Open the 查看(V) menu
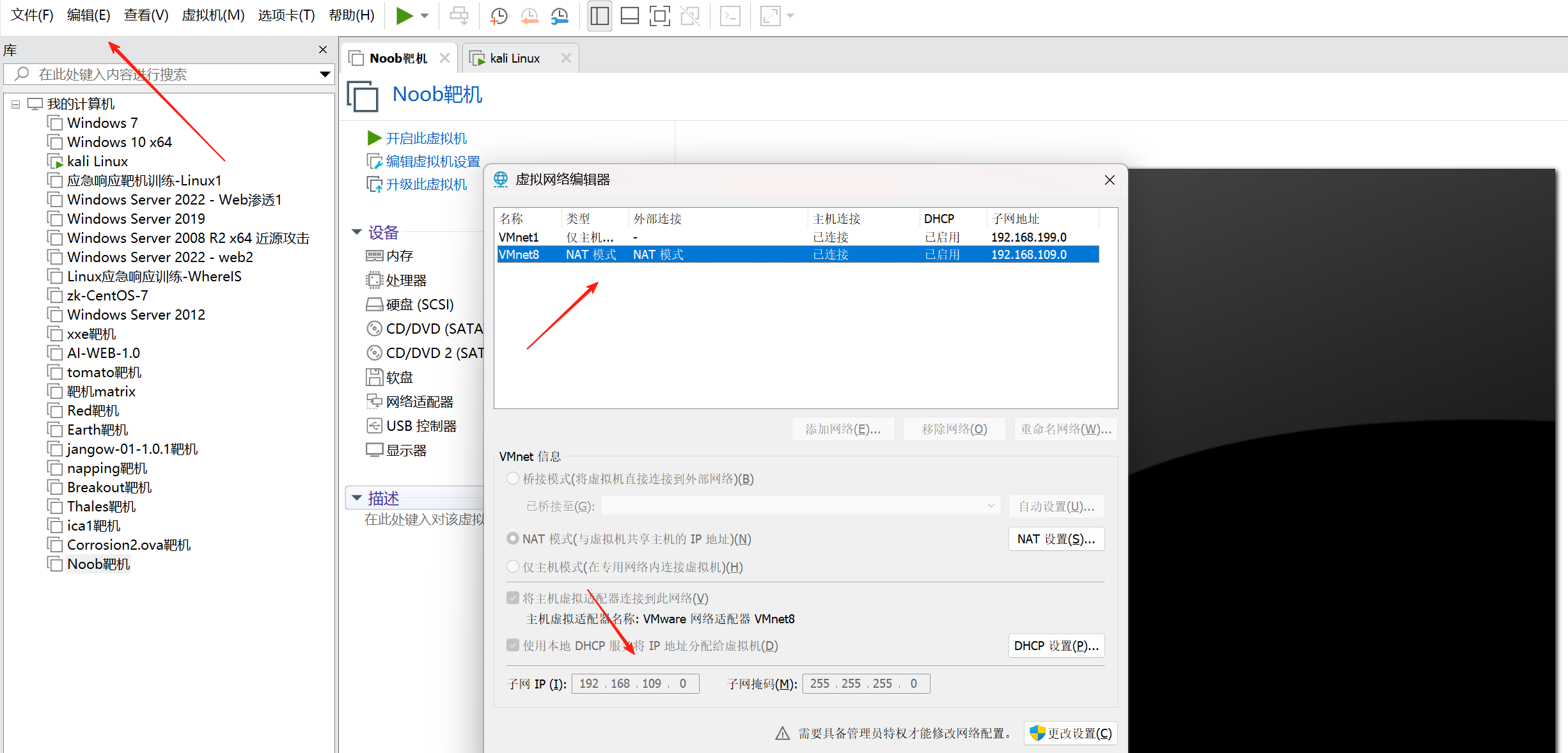Image resolution: width=1568 pixels, height=753 pixels. tap(146, 15)
